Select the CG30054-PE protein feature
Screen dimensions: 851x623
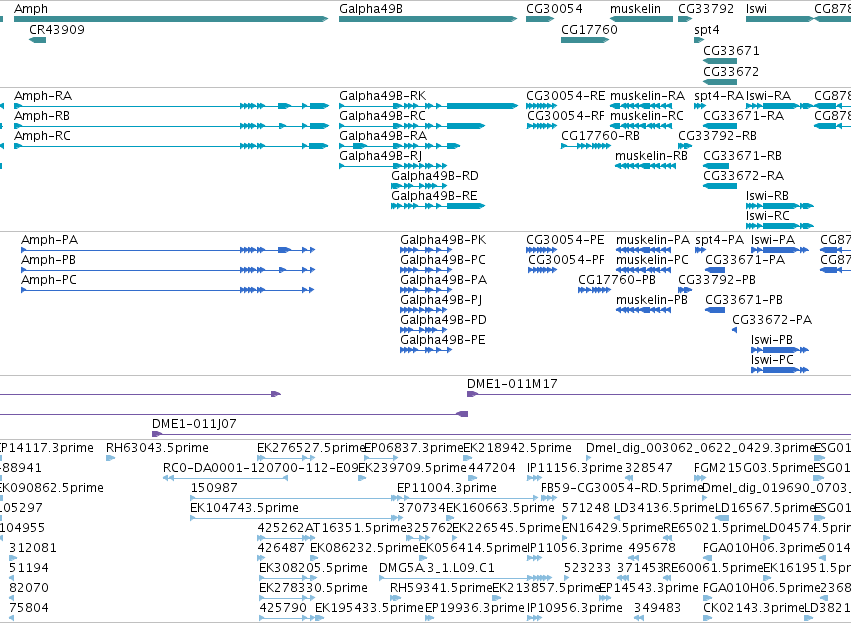pos(542,250)
